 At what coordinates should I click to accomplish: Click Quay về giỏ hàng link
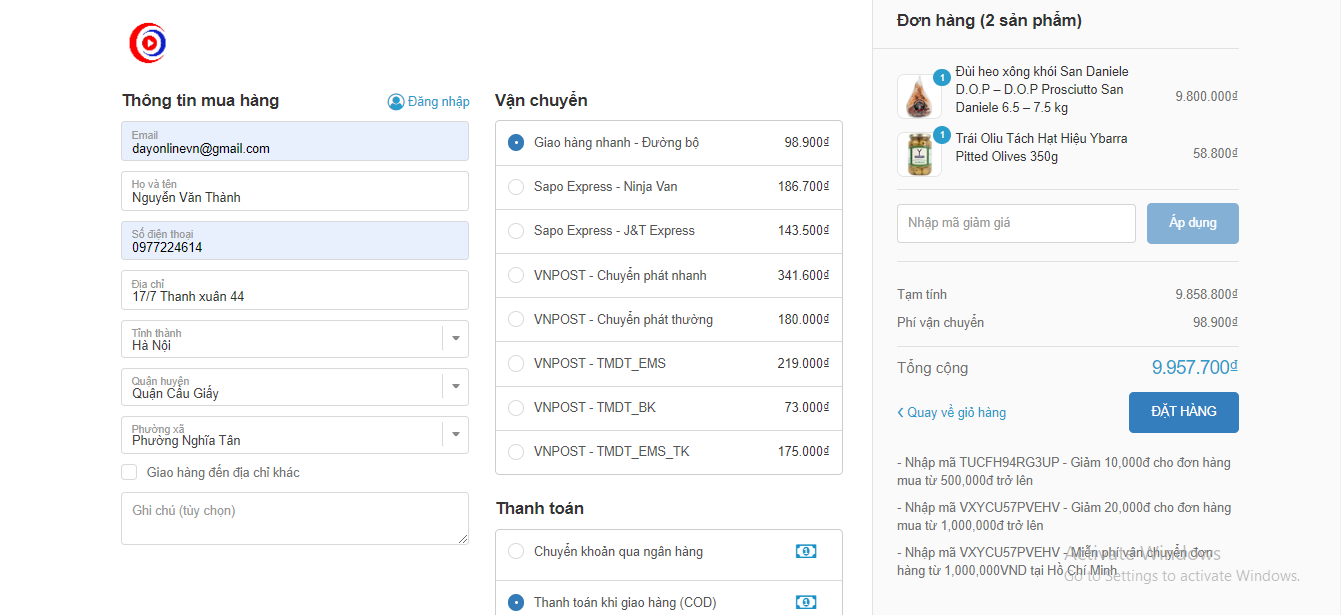click(956, 413)
